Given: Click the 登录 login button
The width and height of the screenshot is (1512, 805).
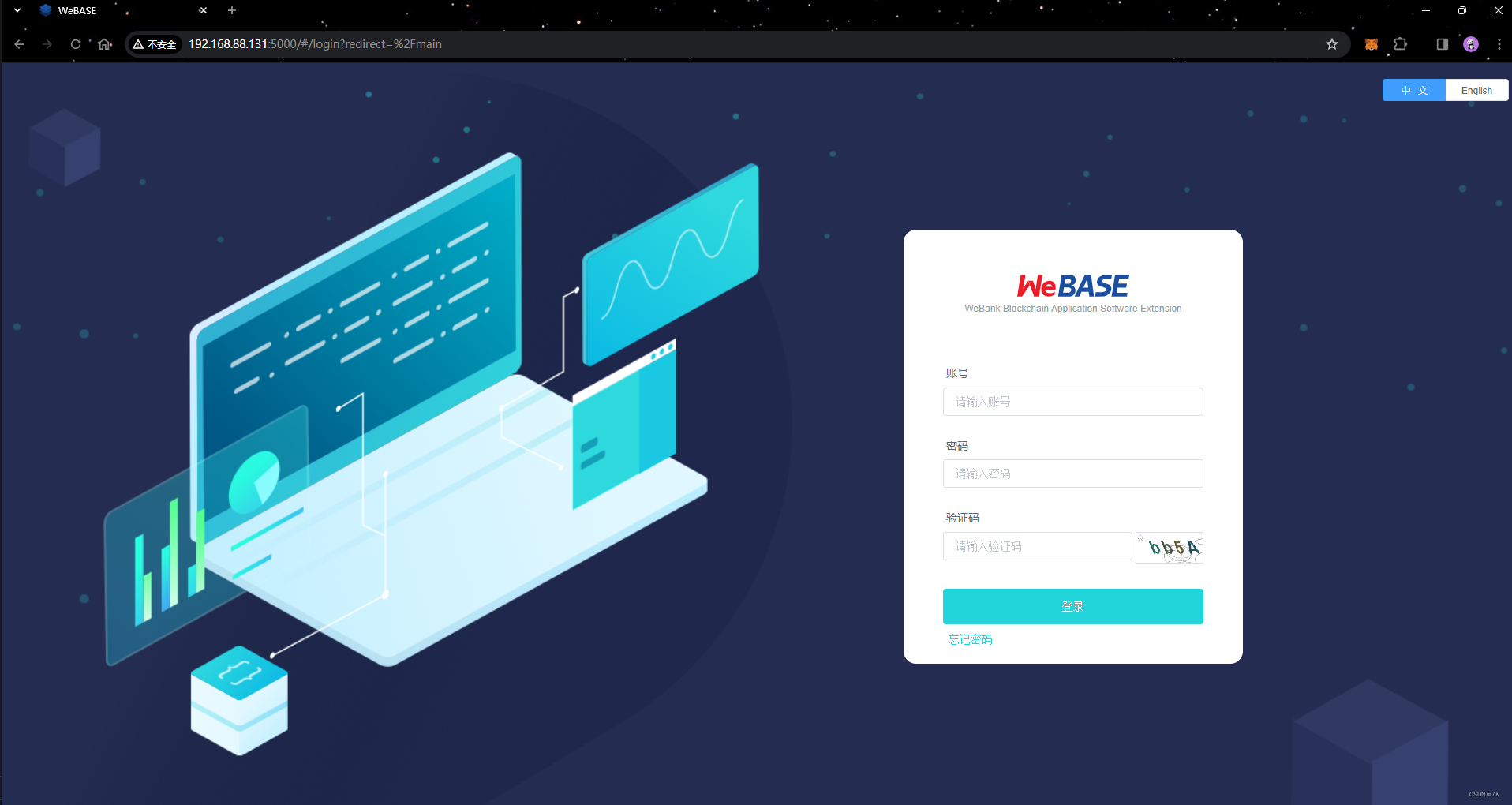Looking at the screenshot, I should coord(1072,606).
